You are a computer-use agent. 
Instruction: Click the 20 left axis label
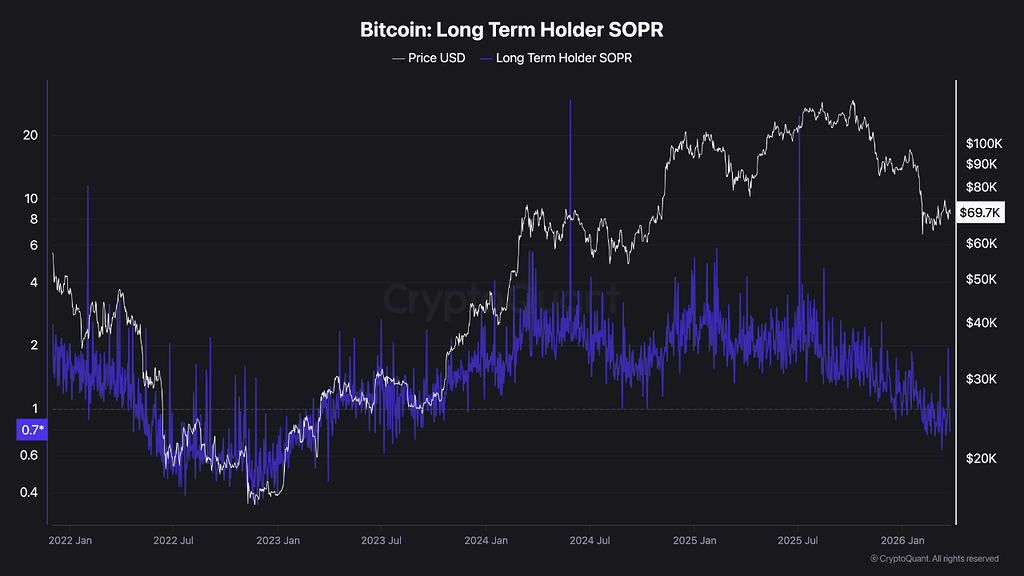pos(30,135)
